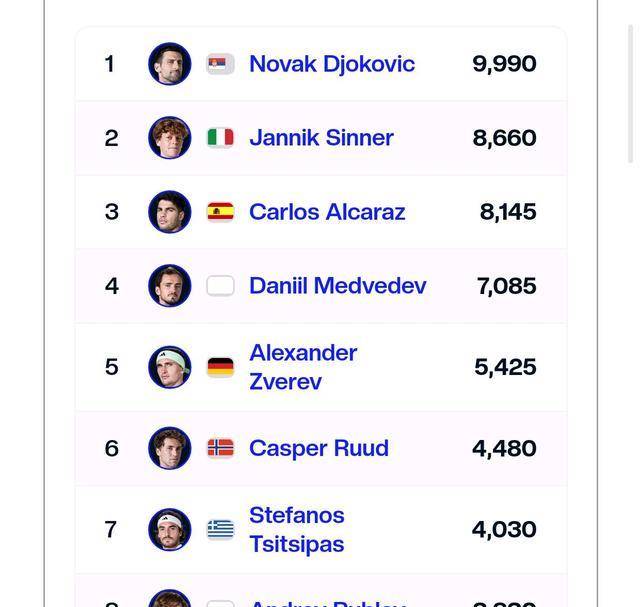This screenshot has width=640, height=607.
Task: Click the Serbian flag icon
Action: pos(220,64)
